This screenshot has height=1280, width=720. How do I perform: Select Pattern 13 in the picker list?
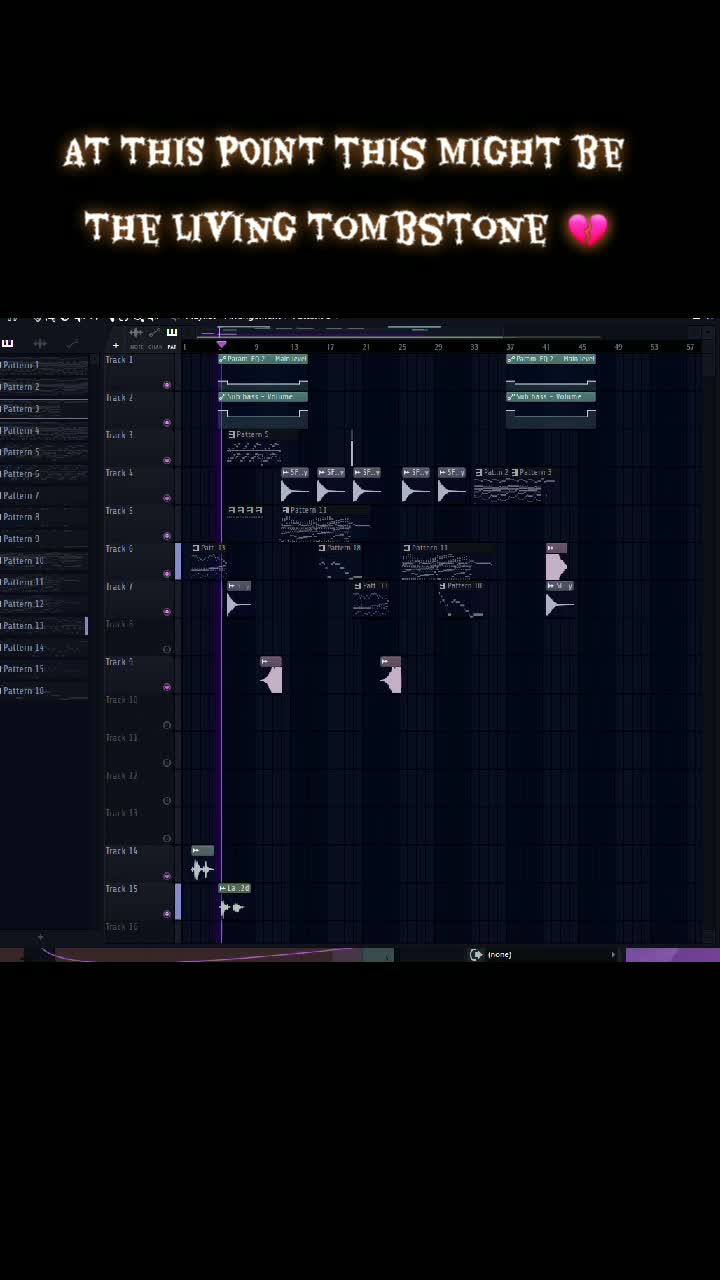(44, 626)
